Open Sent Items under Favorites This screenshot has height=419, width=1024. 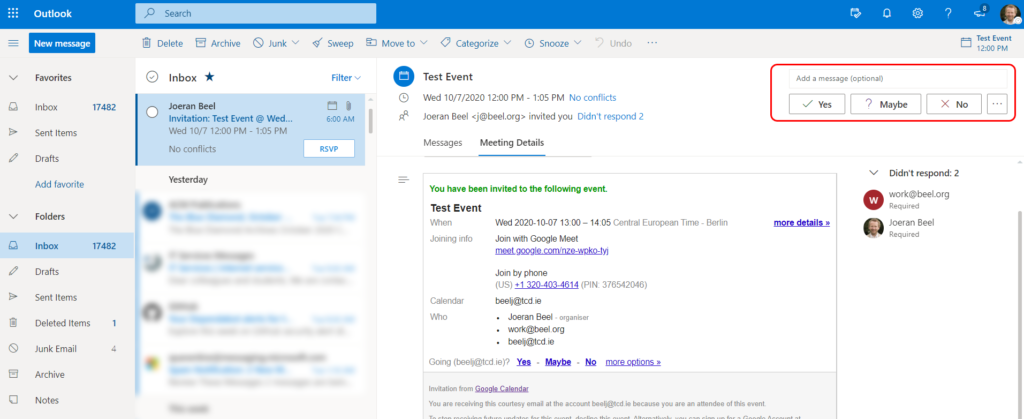point(67,132)
